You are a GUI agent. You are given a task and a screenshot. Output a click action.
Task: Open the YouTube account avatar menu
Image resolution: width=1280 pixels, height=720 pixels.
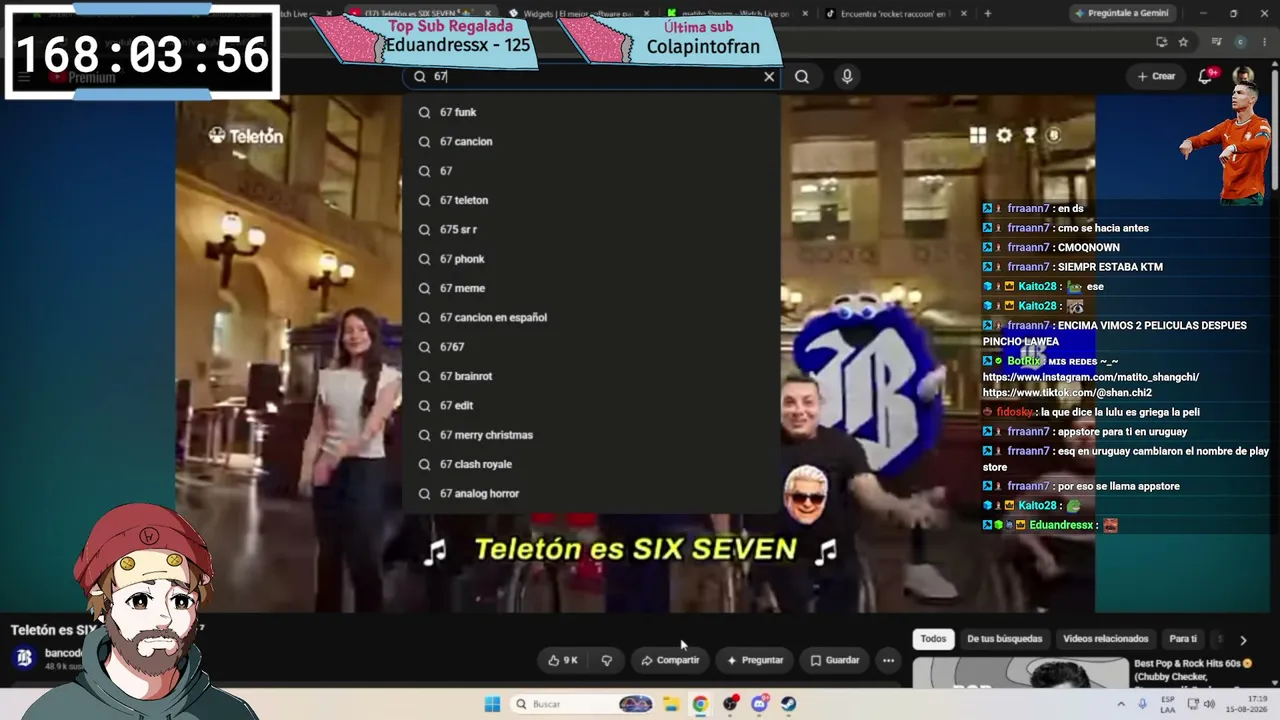1243,76
